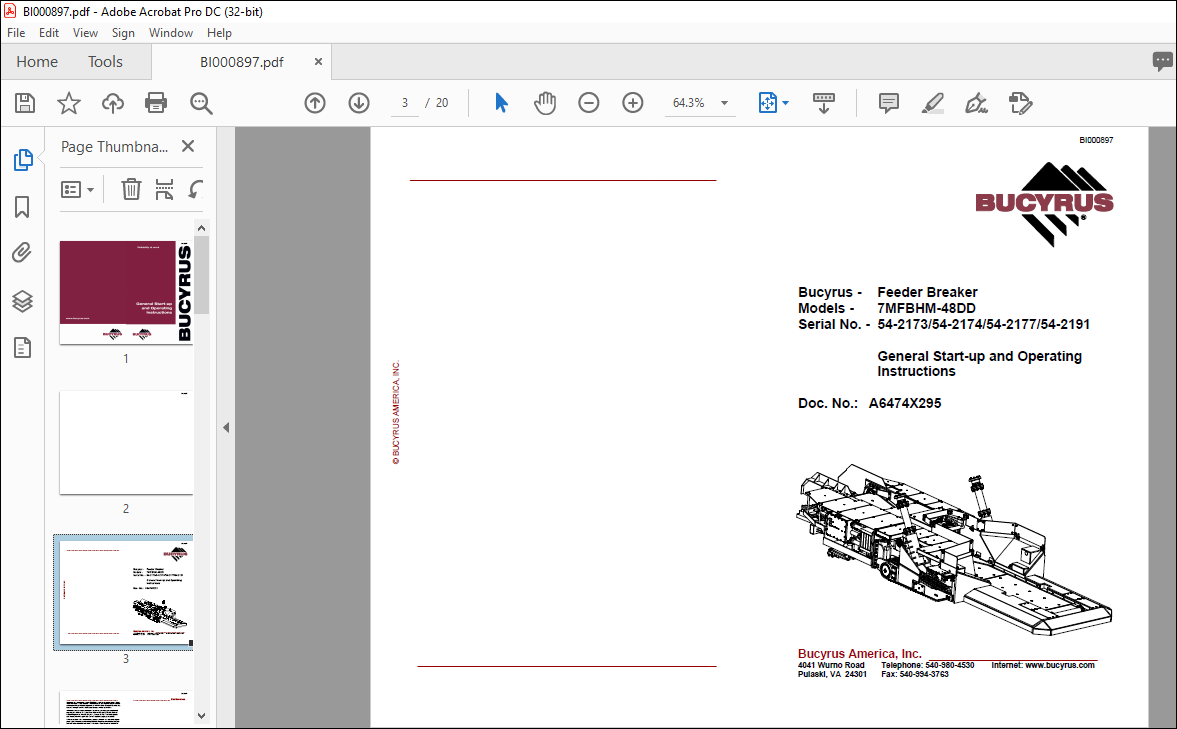The height and width of the screenshot is (729, 1177).
Task: Add a comment with the sticky note icon
Action: click(x=889, y=103)
